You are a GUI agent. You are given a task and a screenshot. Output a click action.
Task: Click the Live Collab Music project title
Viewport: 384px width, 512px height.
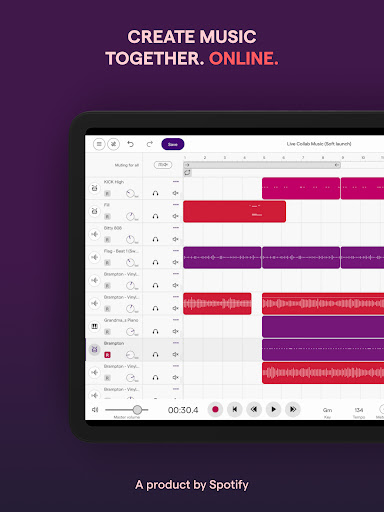pos(319,144)
